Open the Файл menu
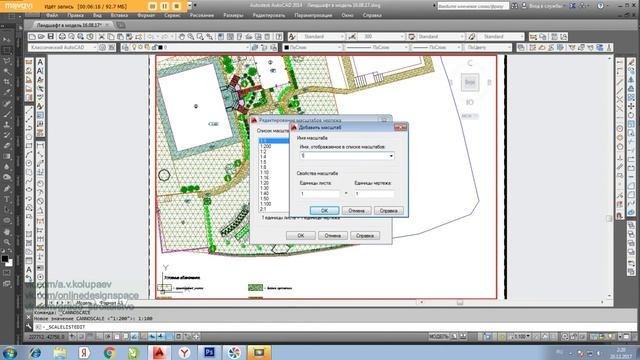Image resolution: width=640 pixels, height=360 pixels. point(52,15)
